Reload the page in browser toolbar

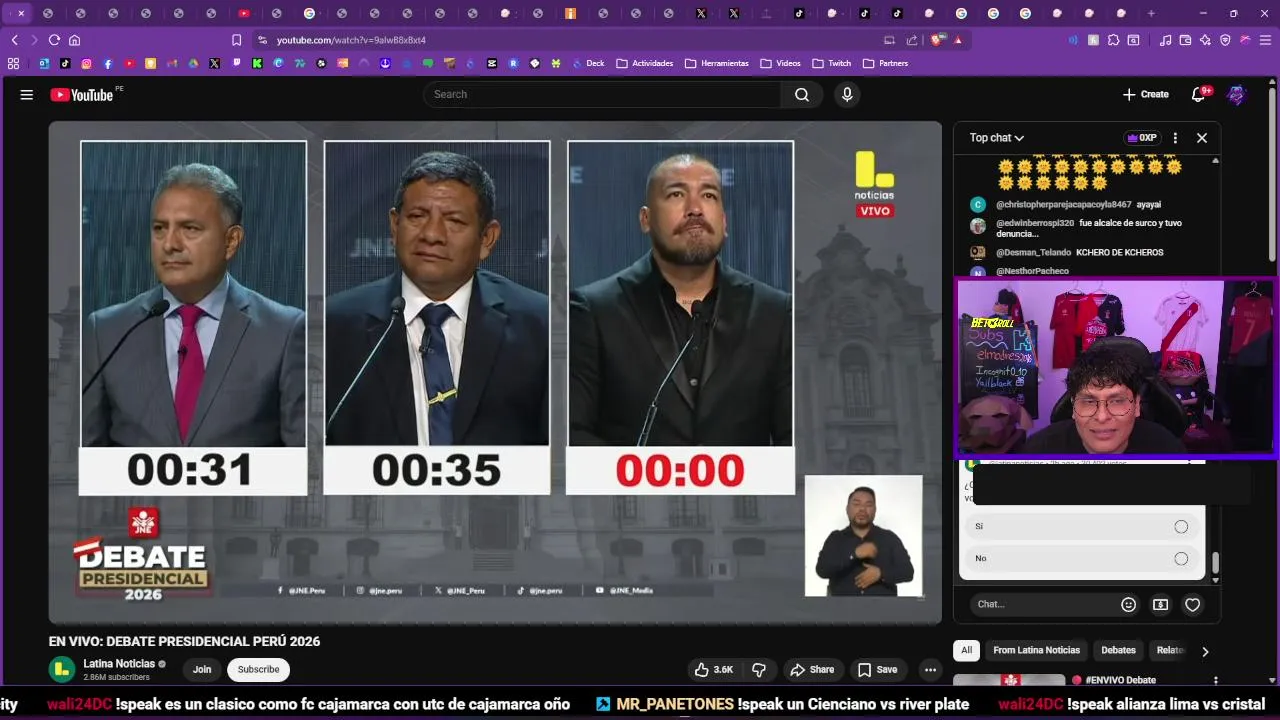(x=54, y=40)
